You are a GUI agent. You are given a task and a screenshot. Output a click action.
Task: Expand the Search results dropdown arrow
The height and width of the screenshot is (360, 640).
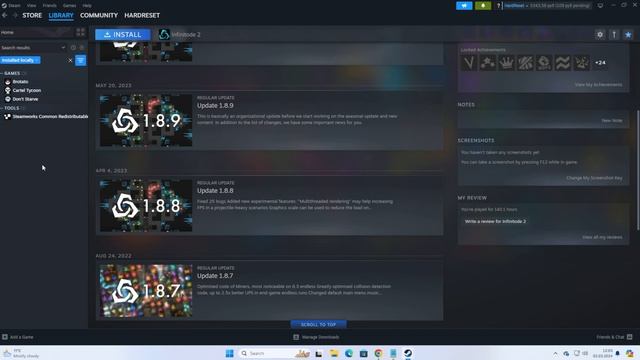(63, 48)
